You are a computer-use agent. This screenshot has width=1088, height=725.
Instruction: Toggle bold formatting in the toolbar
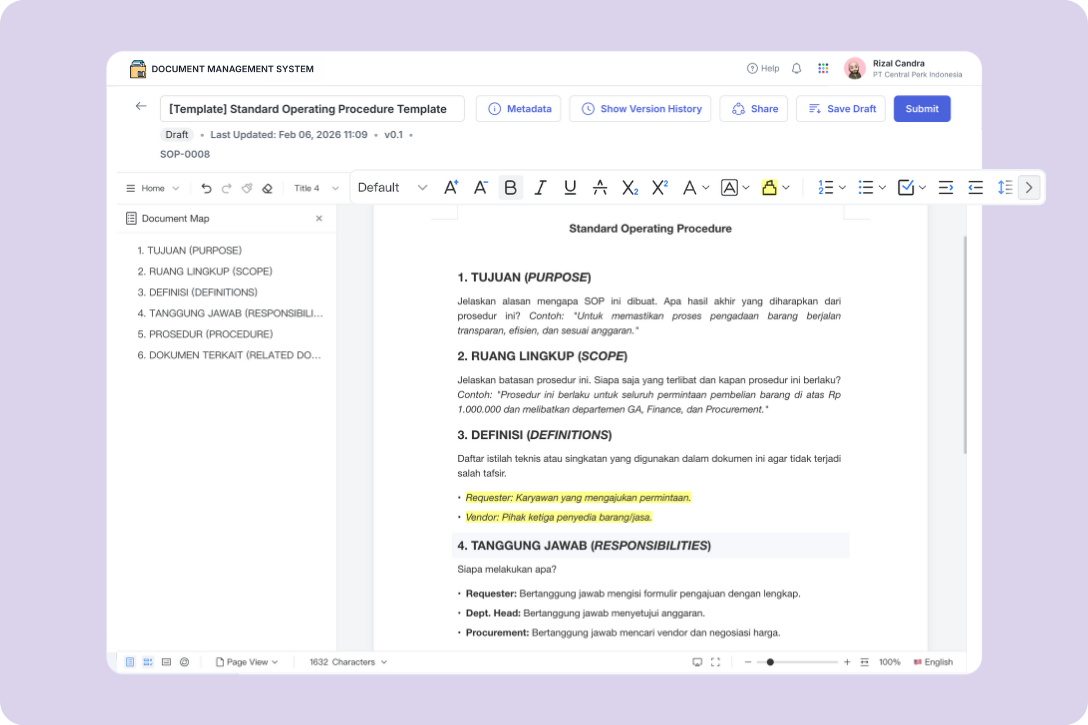[511, 187]
